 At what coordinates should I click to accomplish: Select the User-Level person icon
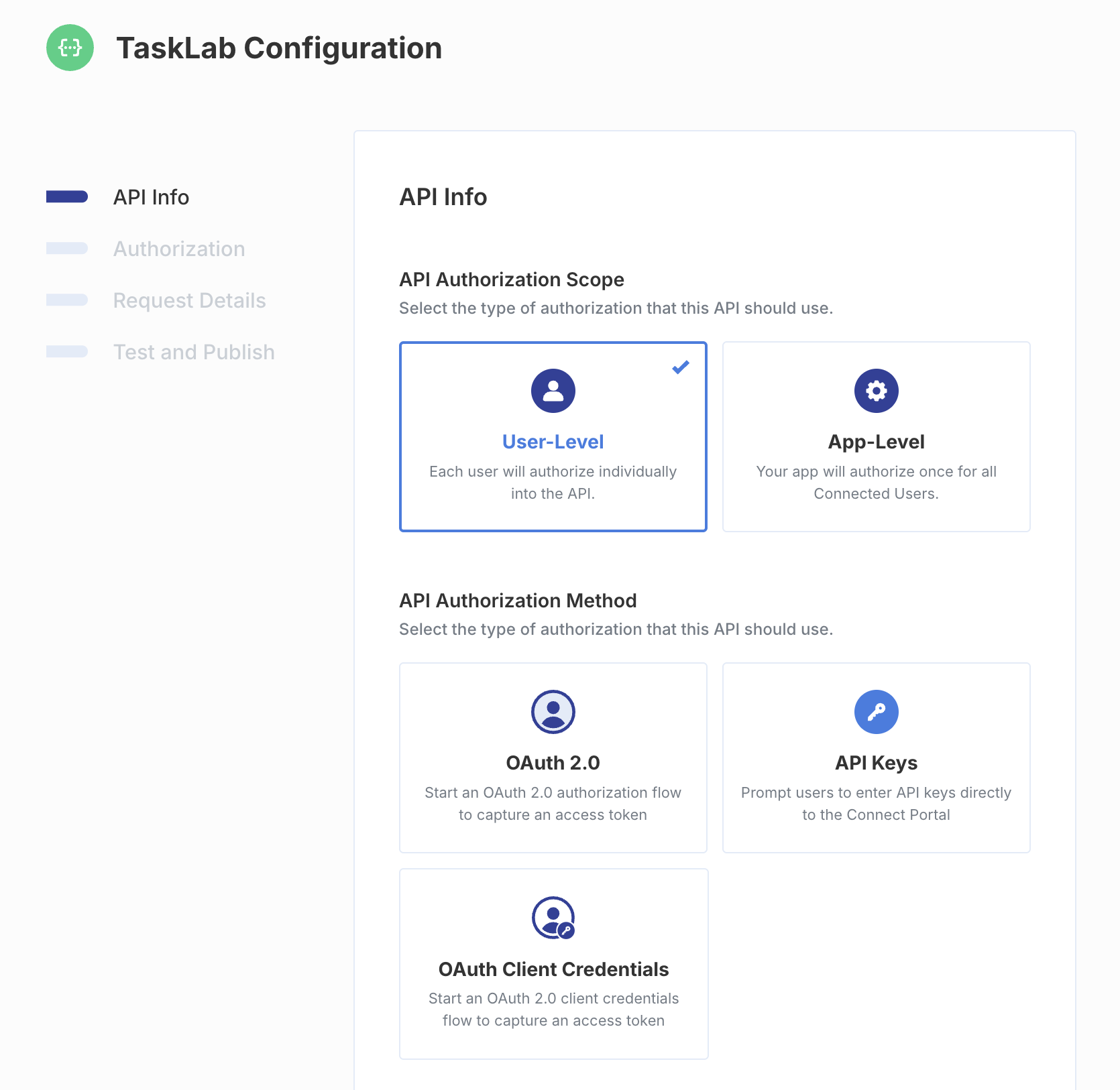pyautogui.click(x=553, y=390)
